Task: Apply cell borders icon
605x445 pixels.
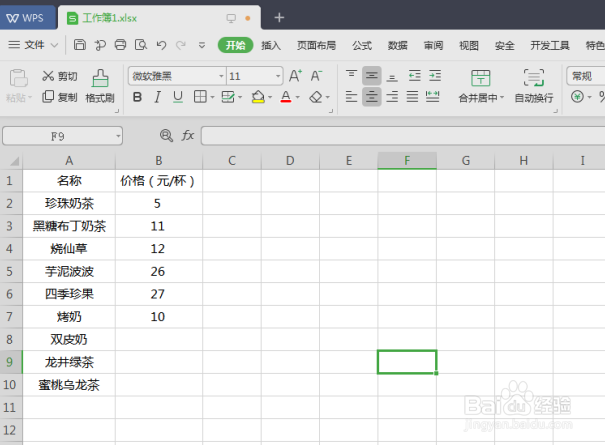Action: pyautogui.click(x=200, y=96)
